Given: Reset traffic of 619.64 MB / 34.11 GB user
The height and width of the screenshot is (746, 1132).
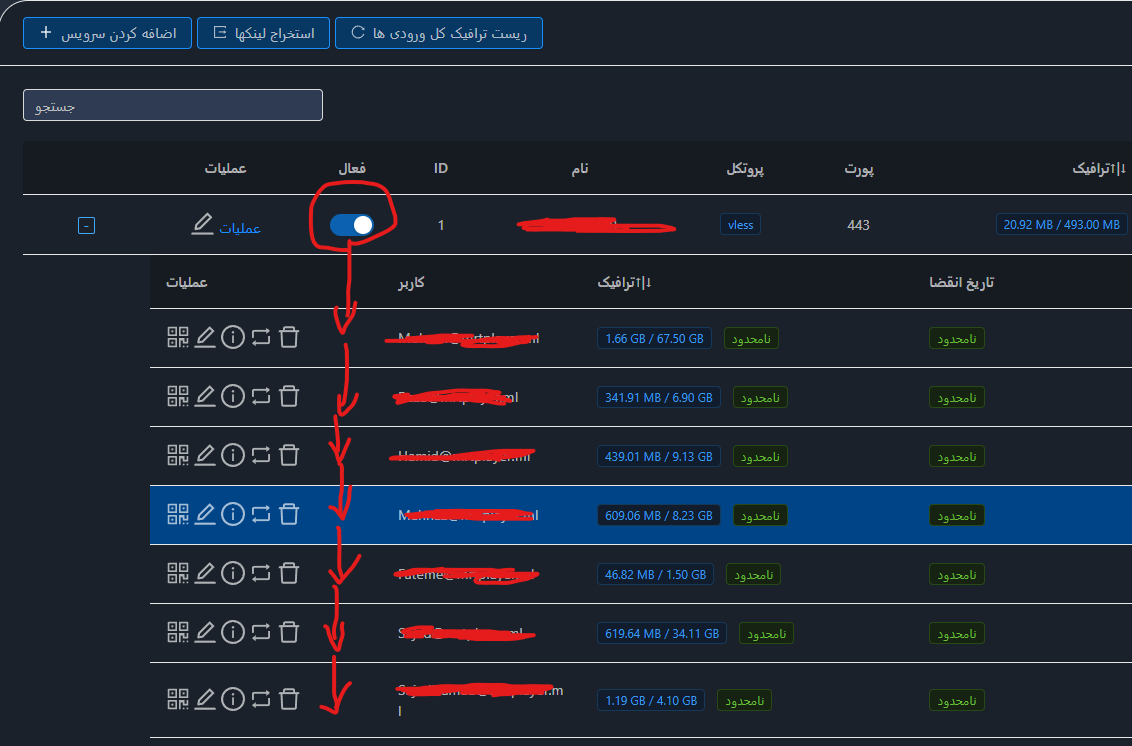Looking at the screenshot, I should (261, 633).
